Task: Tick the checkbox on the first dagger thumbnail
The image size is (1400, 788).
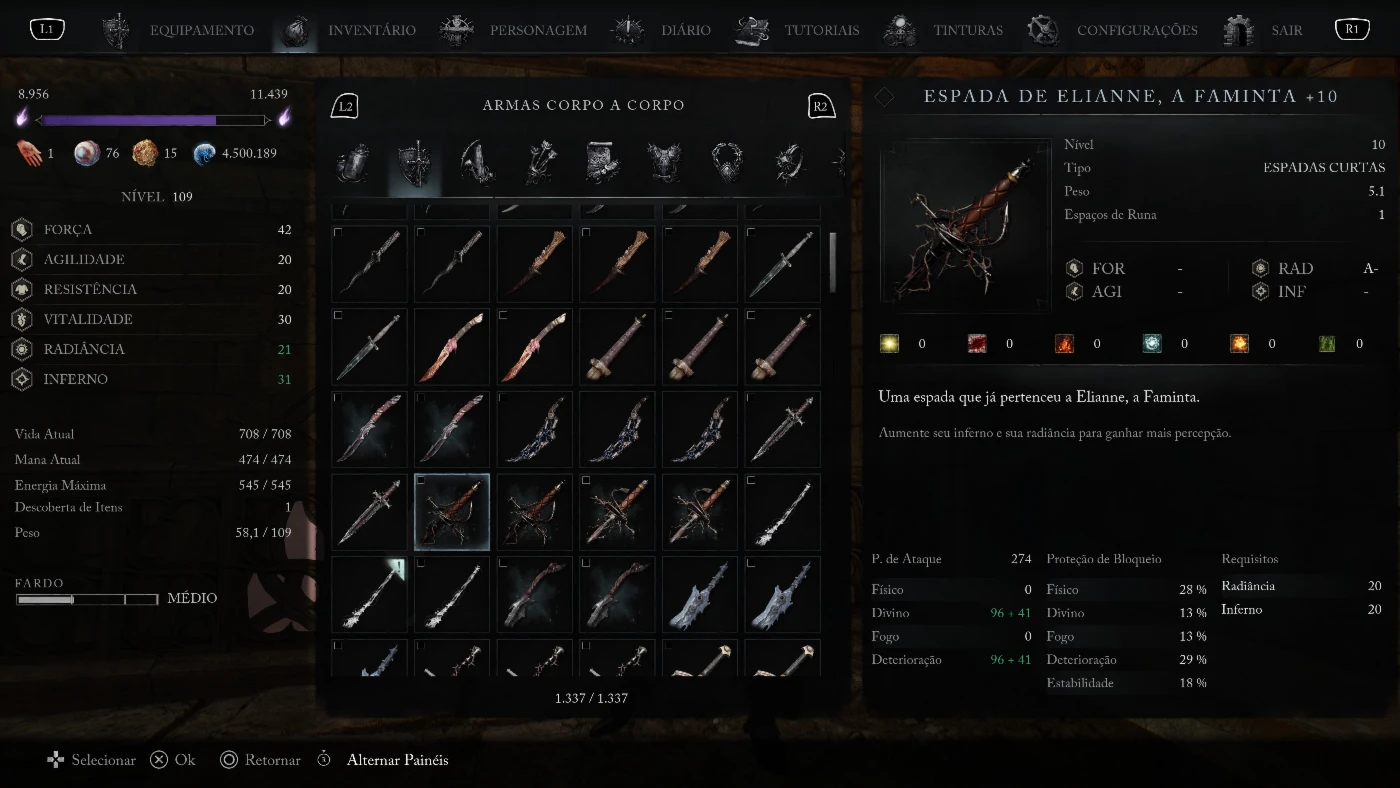Action: click(338, 233)
